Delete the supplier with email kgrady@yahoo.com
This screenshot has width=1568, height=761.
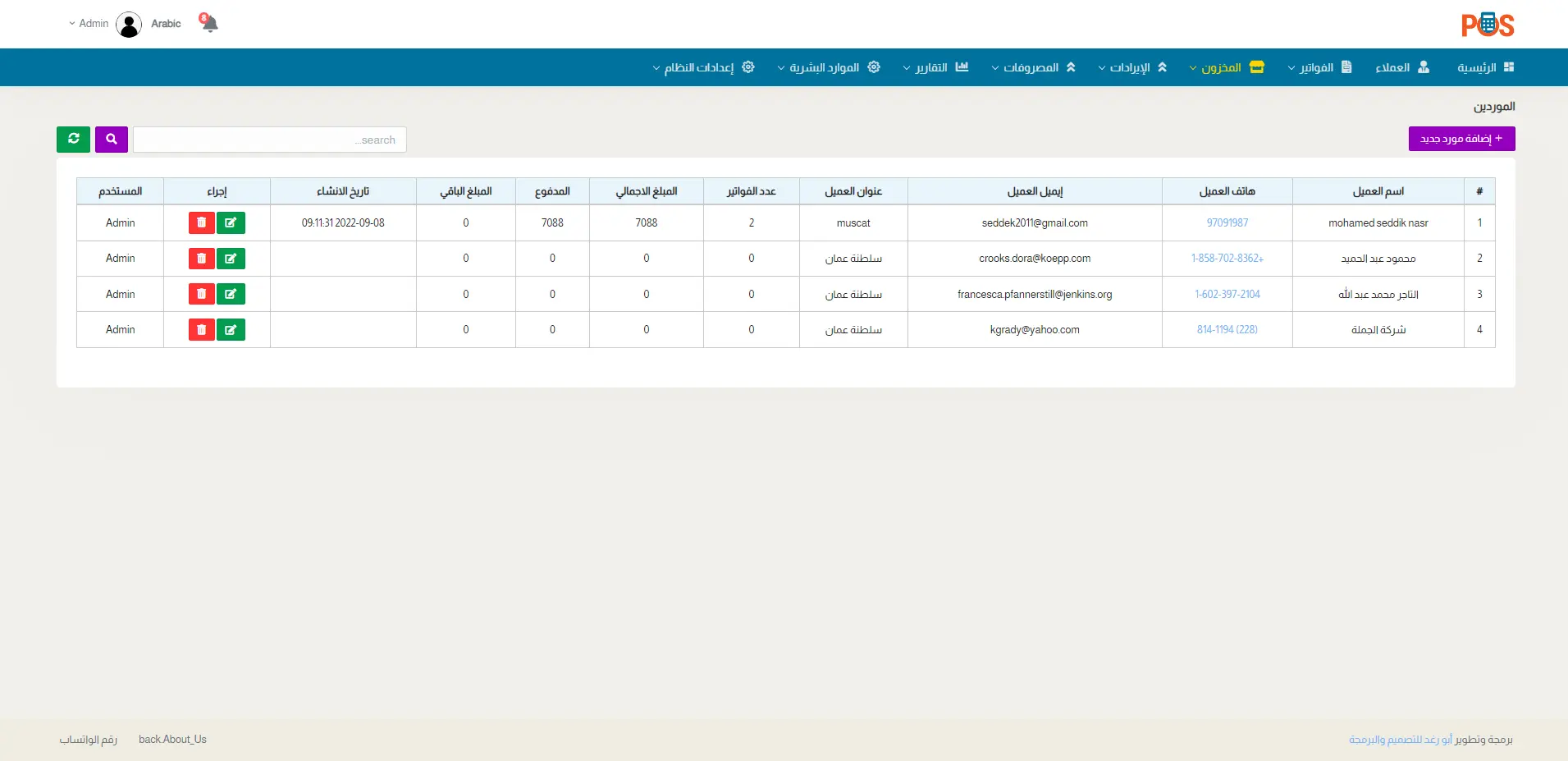pos(201,330)
